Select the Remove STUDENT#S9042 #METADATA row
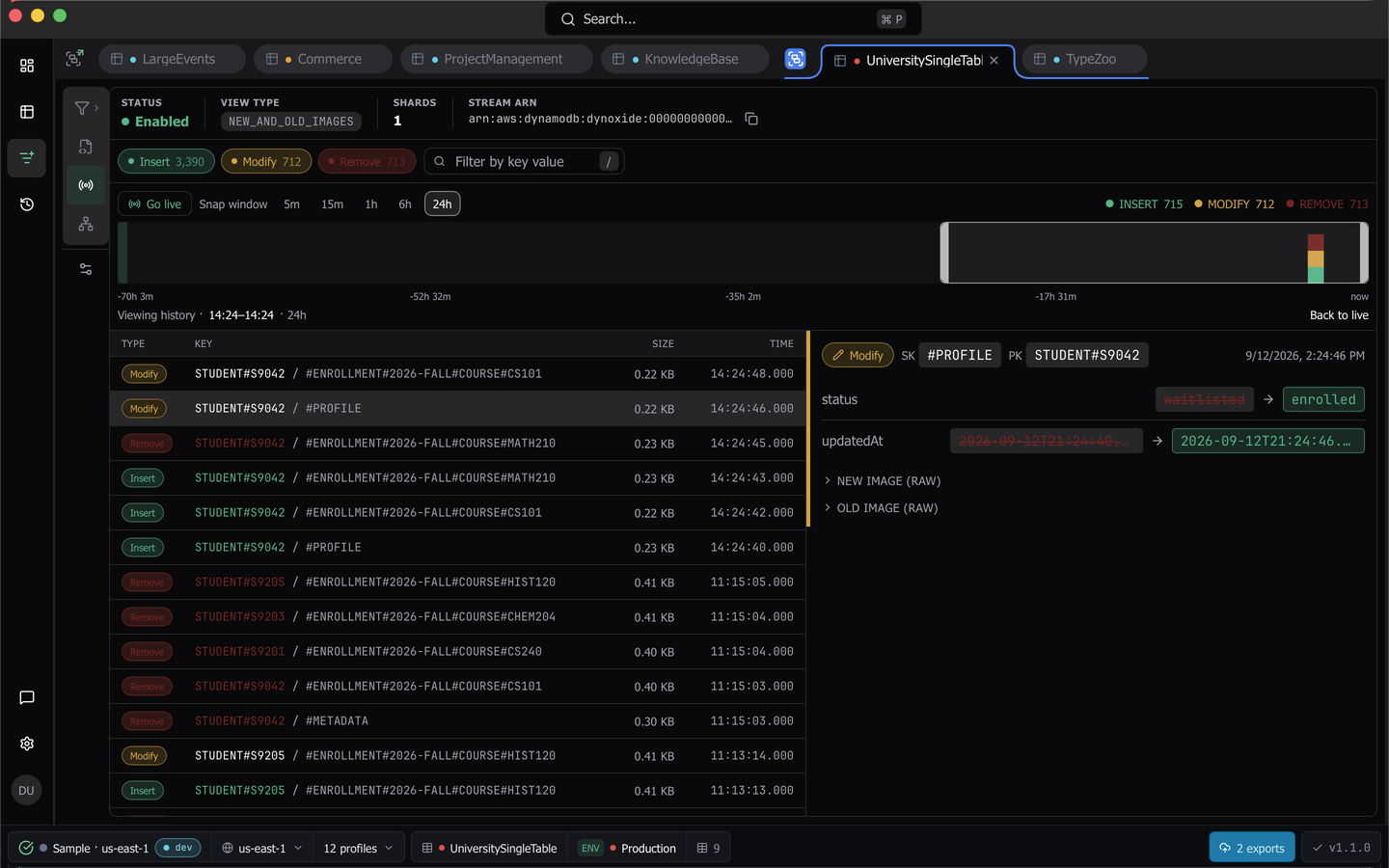This screenshot has width=1389, height=868. click(x=457, y=721)
